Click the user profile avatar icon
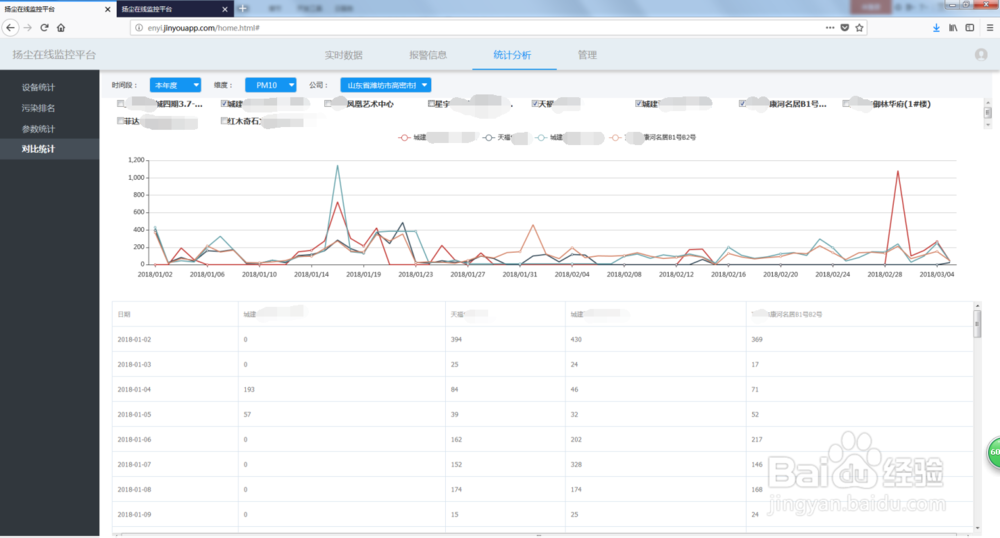This screenshot has width=1000, height=538. tap(981, 55)
